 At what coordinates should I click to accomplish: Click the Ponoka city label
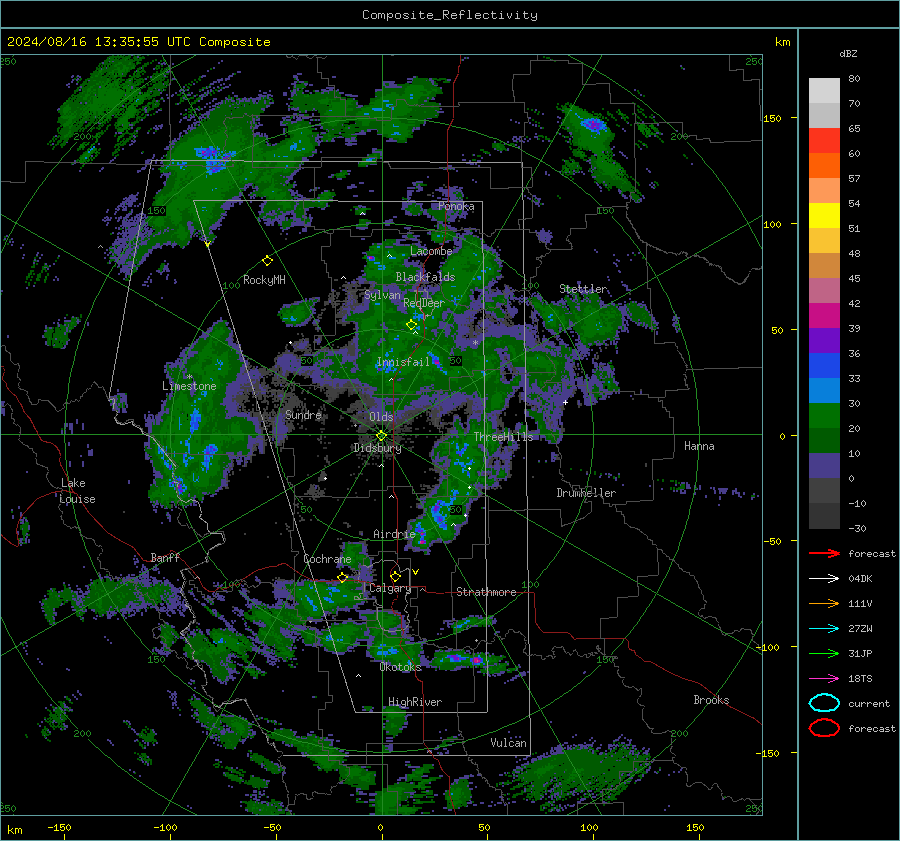(456, 206)
